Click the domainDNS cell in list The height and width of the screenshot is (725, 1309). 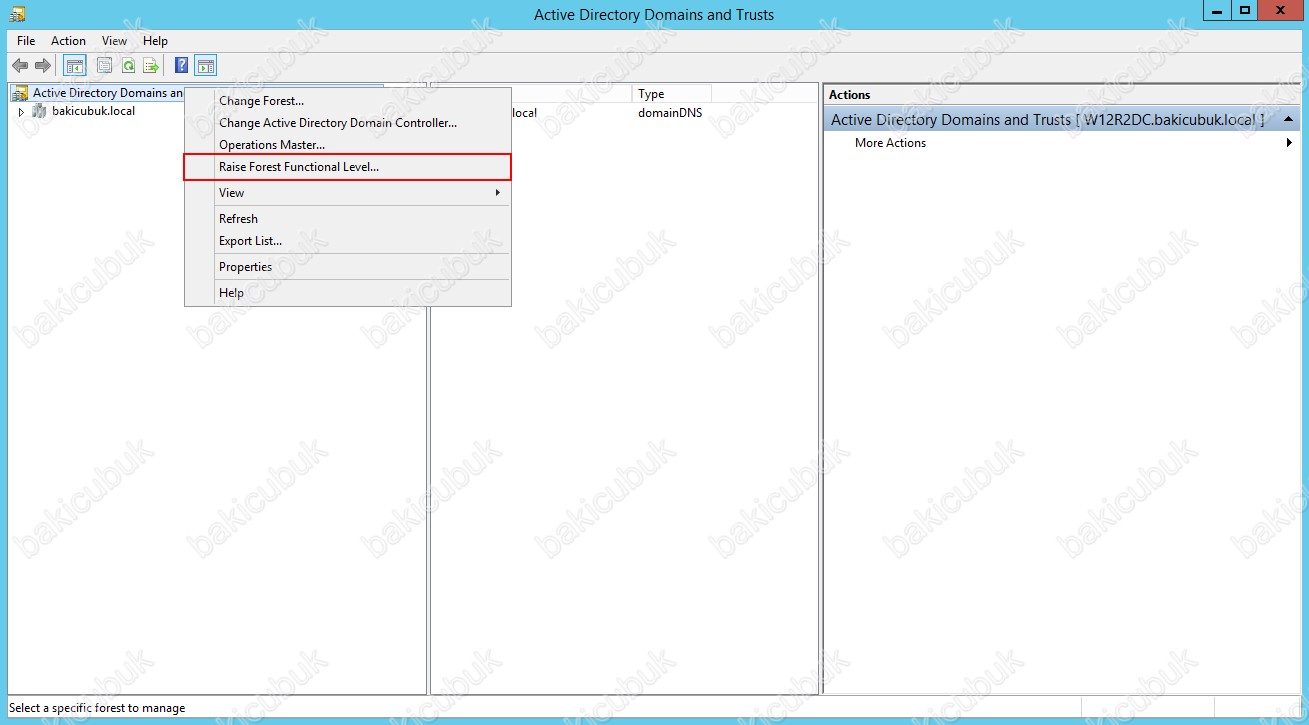670,113
